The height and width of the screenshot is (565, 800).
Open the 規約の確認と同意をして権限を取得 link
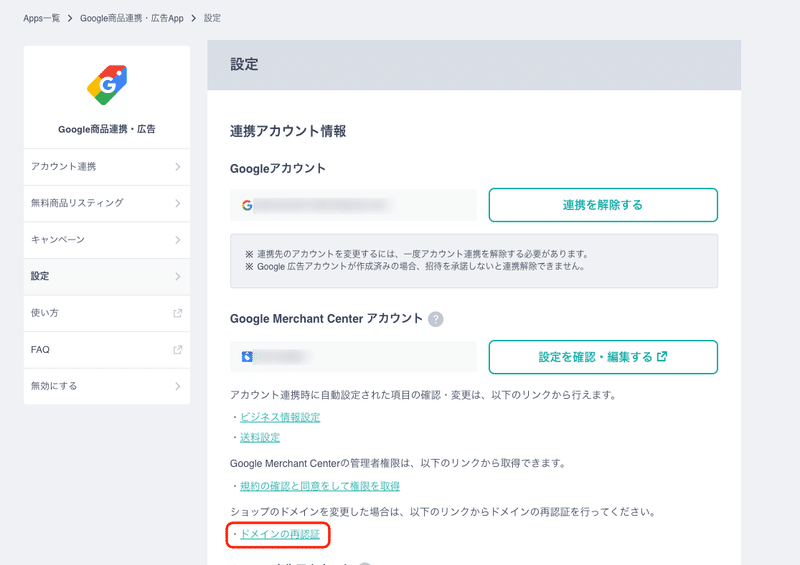coord(320,486)
